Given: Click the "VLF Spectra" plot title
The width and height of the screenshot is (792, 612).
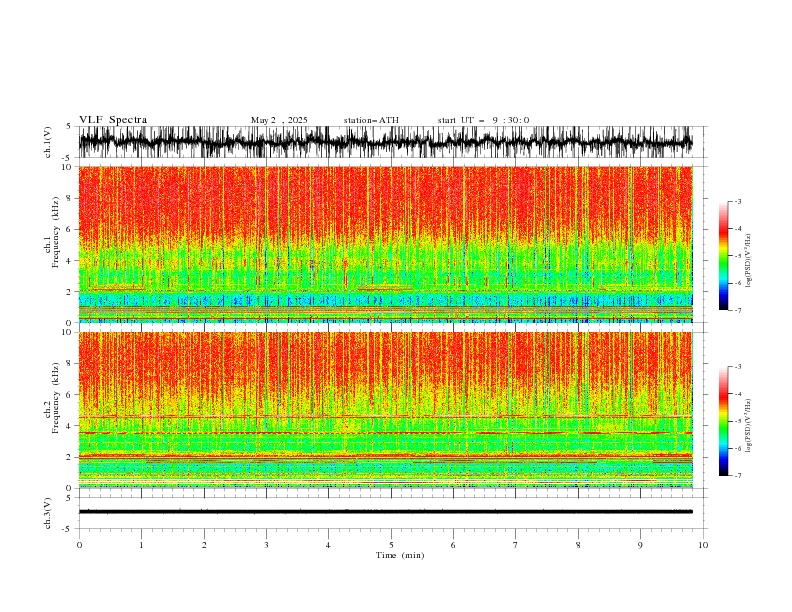Looking at the screenshot, I should 113,120.
